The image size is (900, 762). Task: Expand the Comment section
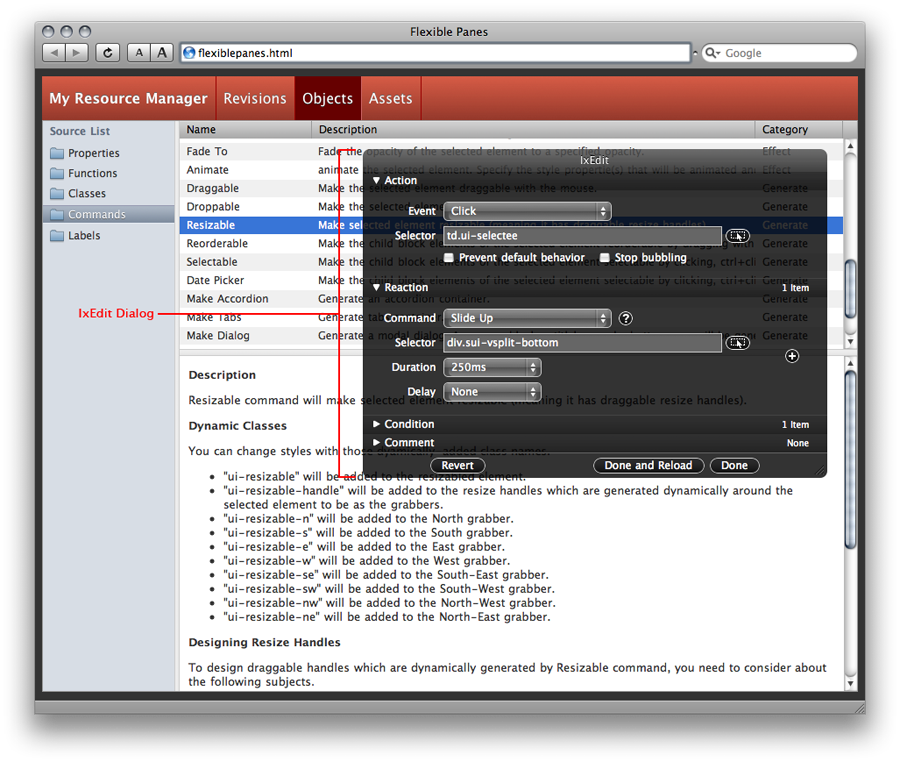tap(377, 442)
